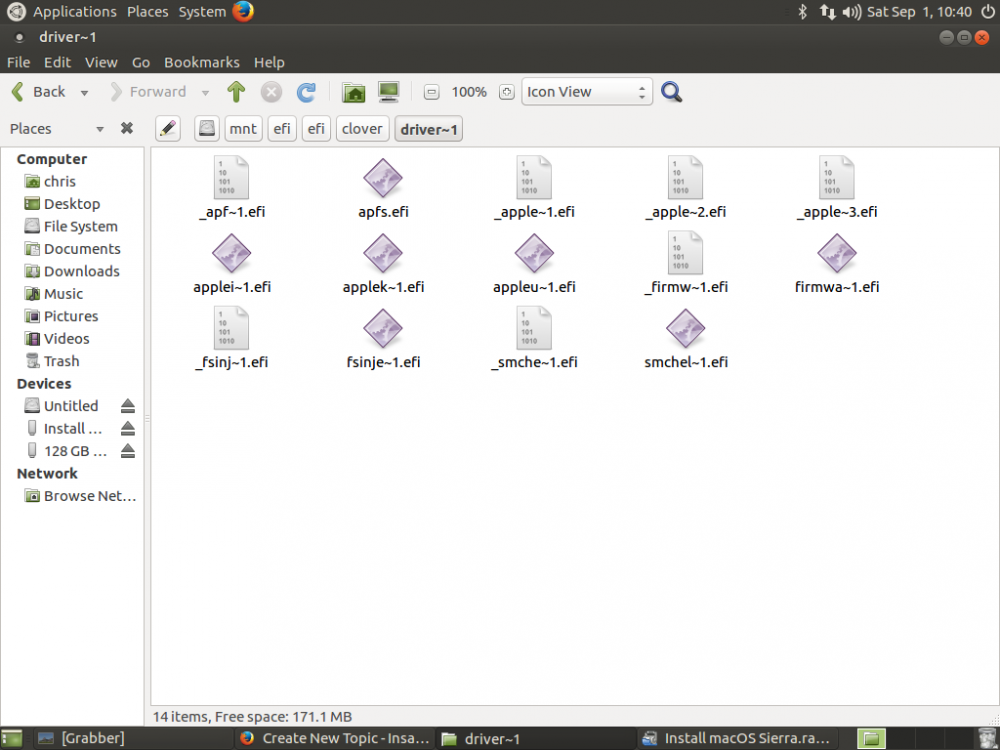Toggle text-based location entry pencil
This screenshot has height=750, width=1000.
pyautogui.click(x=168, y=129)
